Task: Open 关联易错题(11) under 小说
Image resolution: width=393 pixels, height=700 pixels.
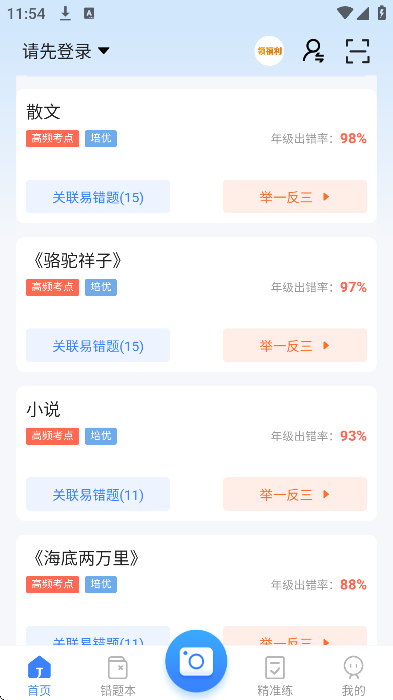Action: click(x=98, y=494)
